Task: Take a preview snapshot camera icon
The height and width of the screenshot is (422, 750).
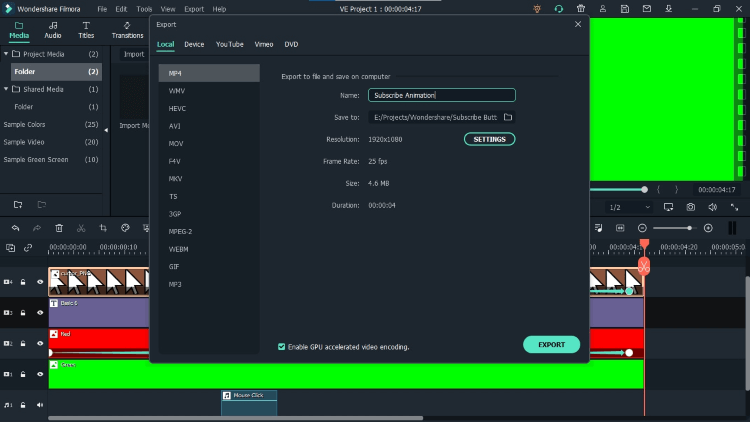Action: [x=691, y=207]
